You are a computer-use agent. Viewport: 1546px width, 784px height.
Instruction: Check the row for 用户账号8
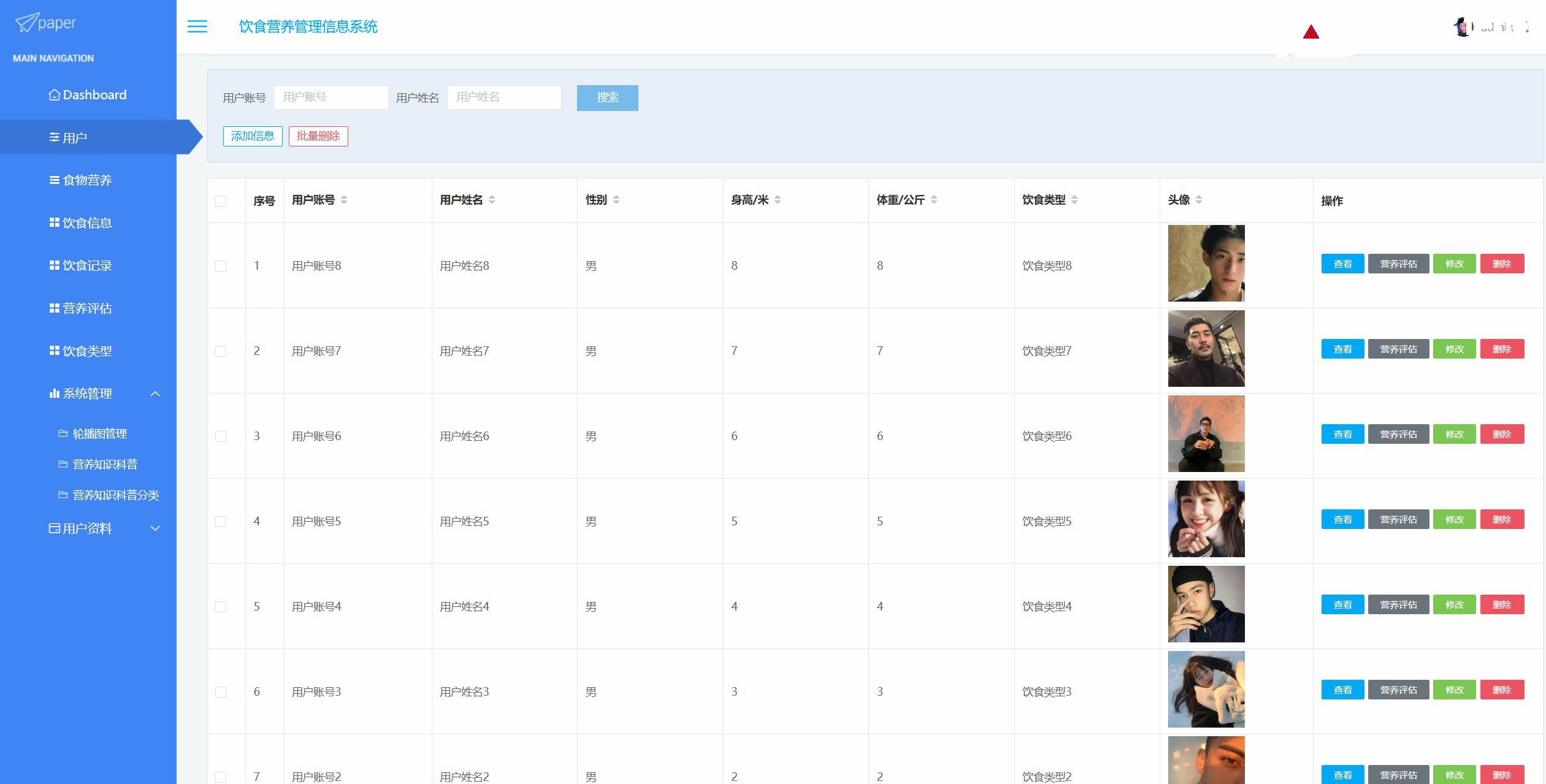click(221, 266)
